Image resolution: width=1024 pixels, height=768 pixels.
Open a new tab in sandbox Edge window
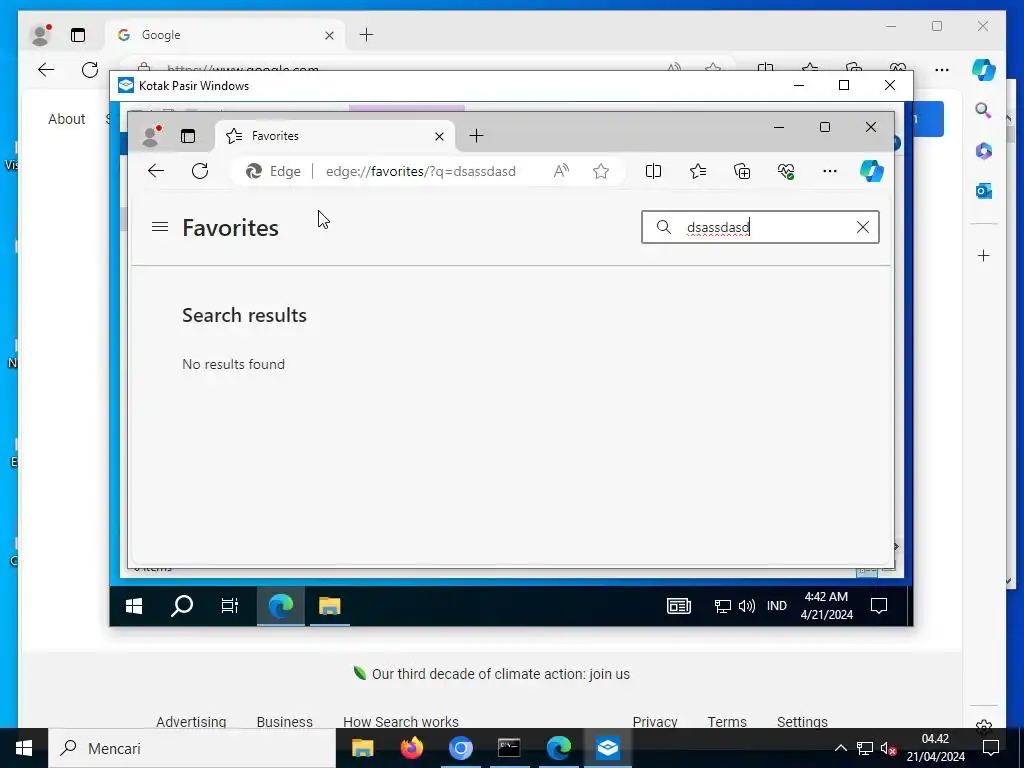click(x=477, y=136)
